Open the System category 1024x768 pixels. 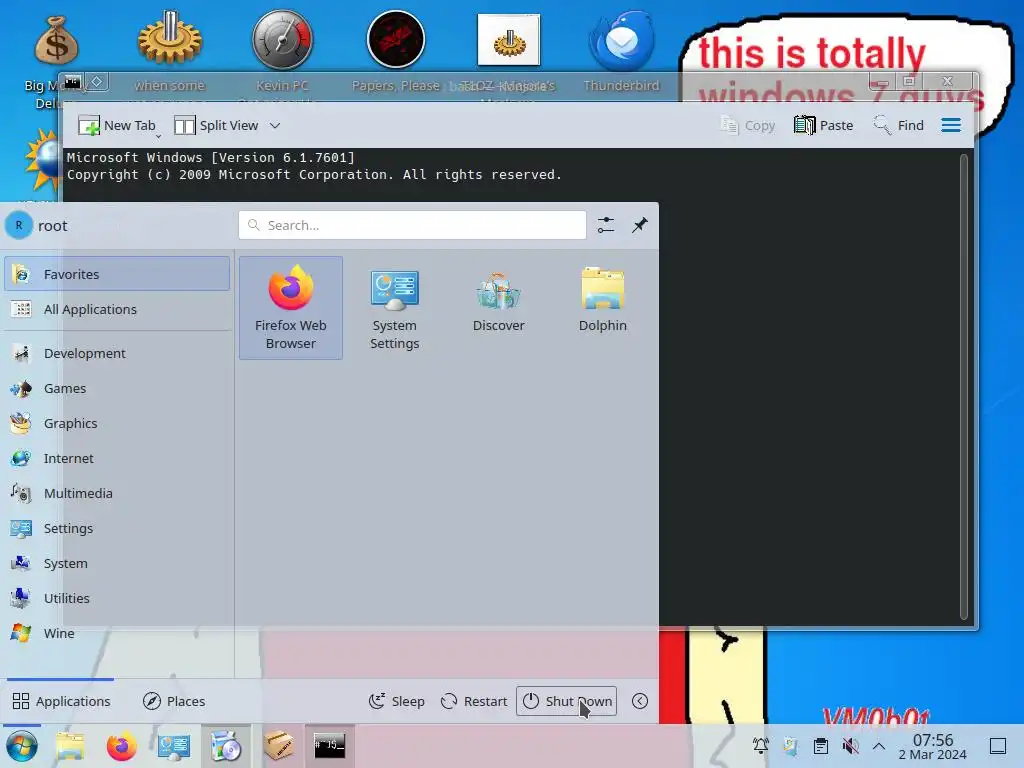tap(117, 563)
